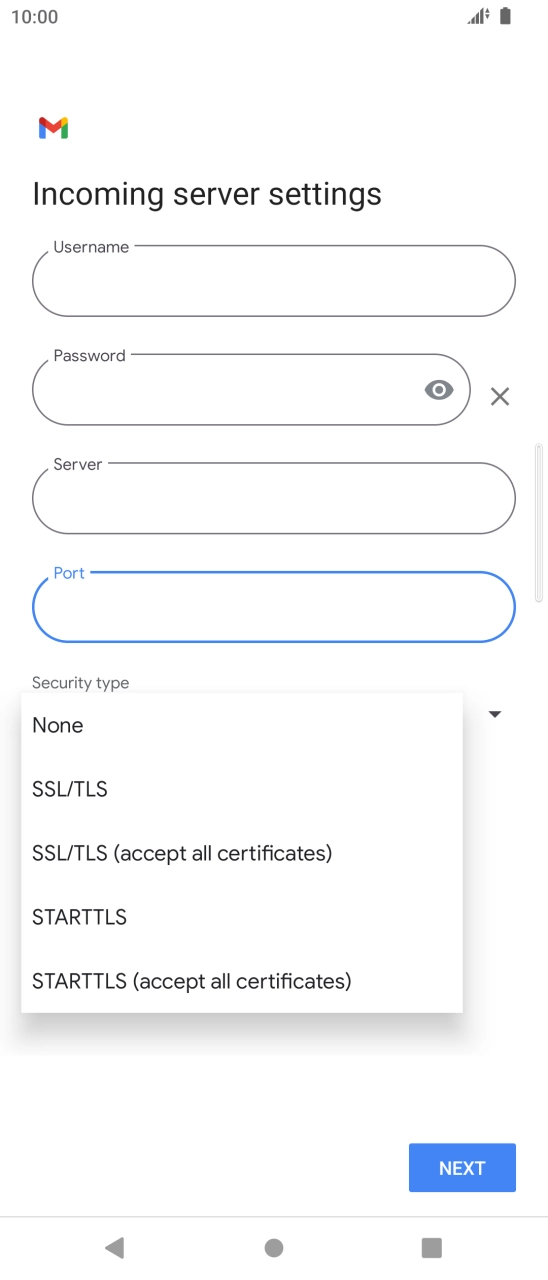Click the Gmail logo icon
548x1280 pixels.
53,128
